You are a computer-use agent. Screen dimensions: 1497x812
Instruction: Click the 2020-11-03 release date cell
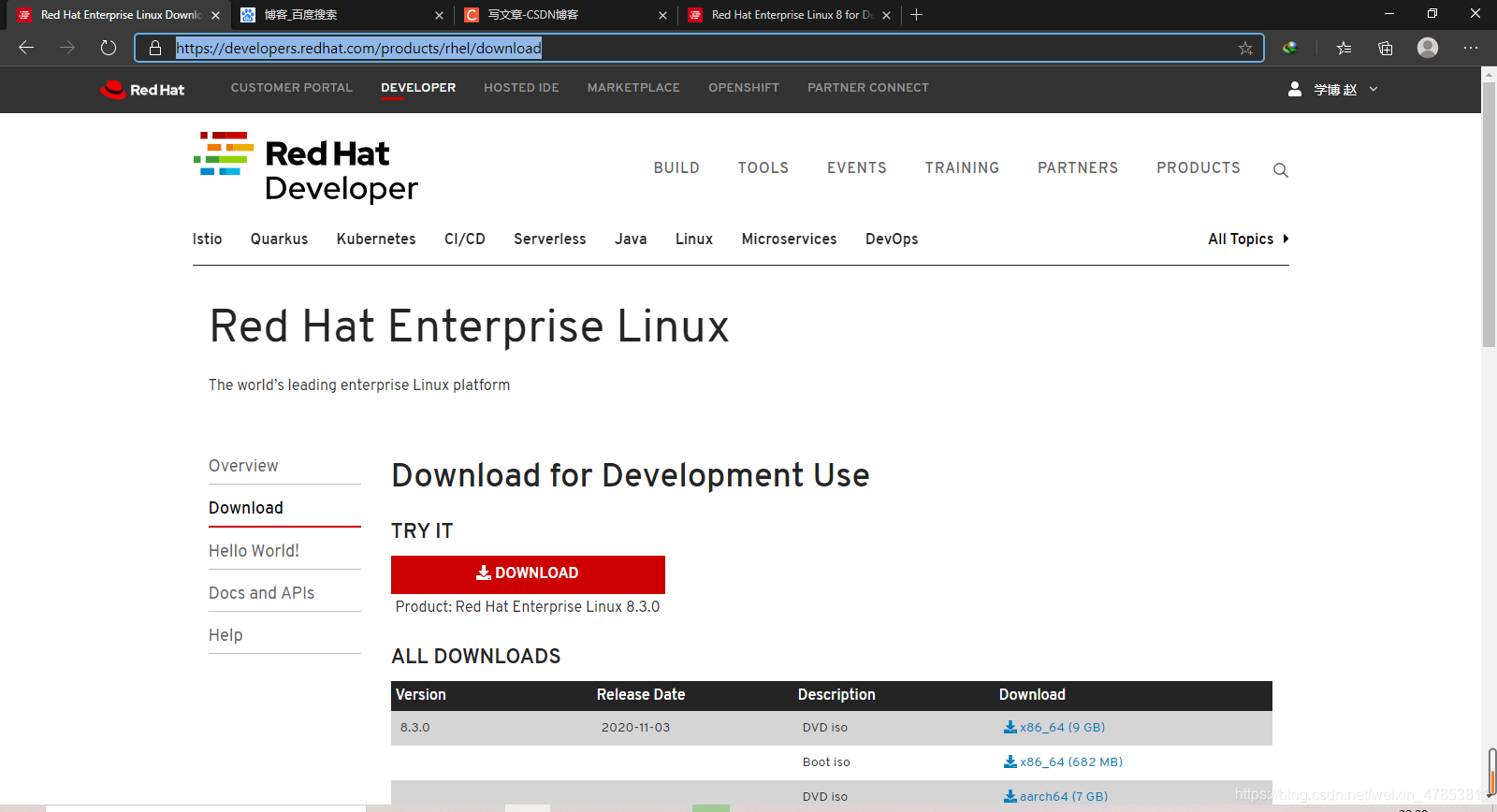(x=635, y=727)
